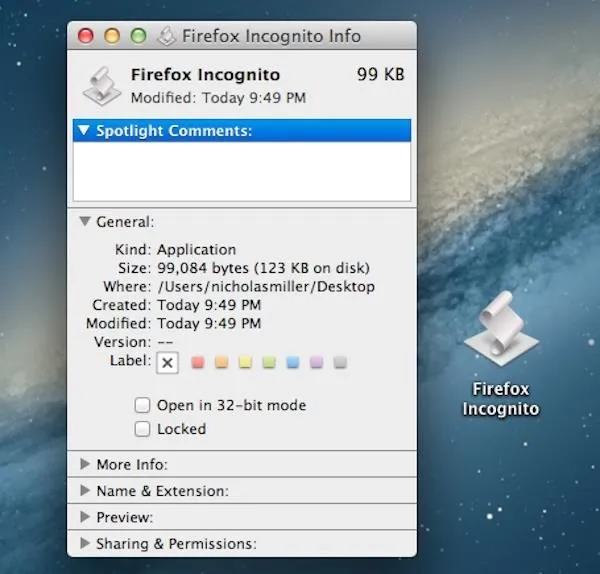Screen dimensions: 600x574
Task: Click the path /Users/nicholasmiller/Desktop
Action: [x=266, y=287]
